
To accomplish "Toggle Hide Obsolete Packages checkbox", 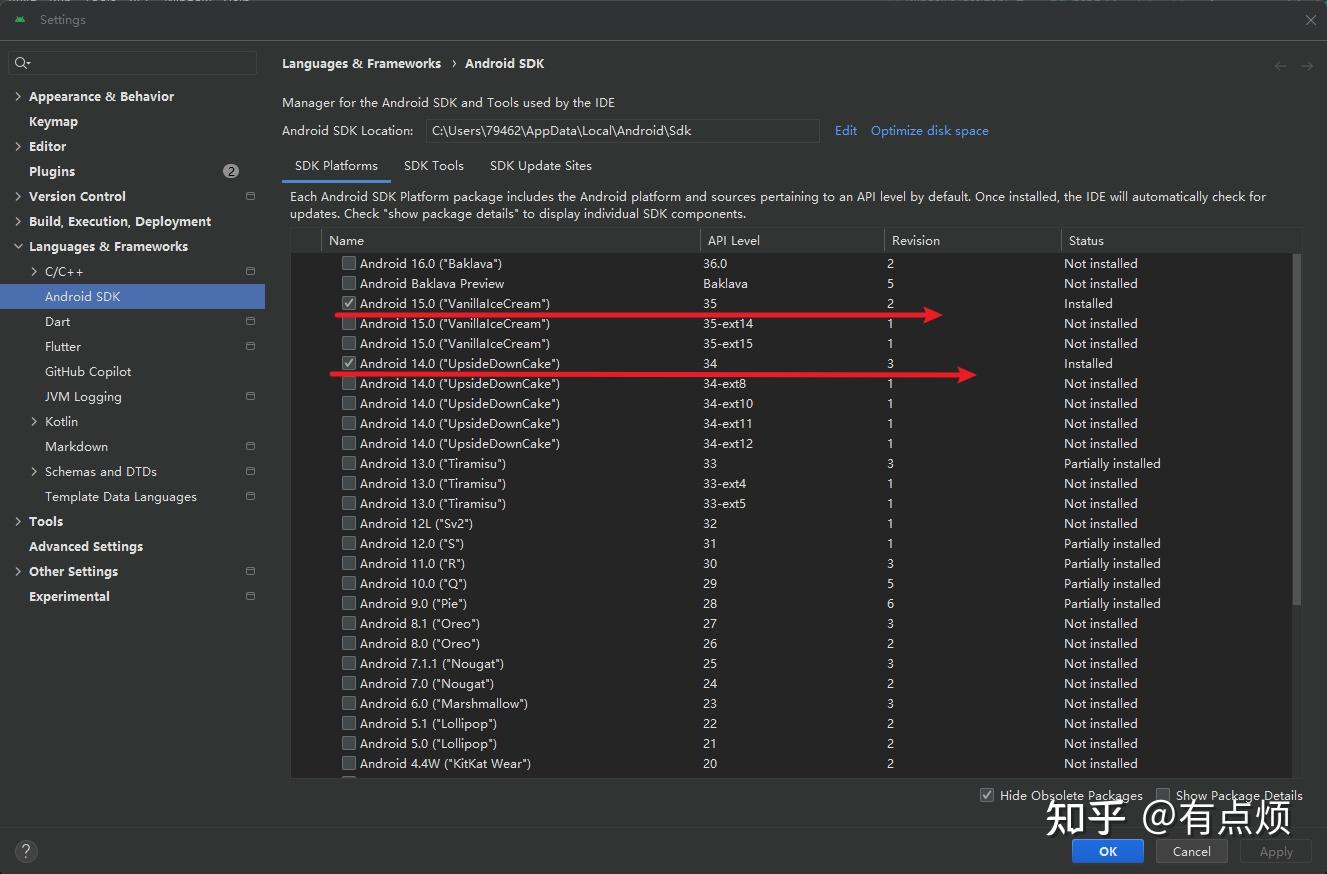I will click(987, 795).
